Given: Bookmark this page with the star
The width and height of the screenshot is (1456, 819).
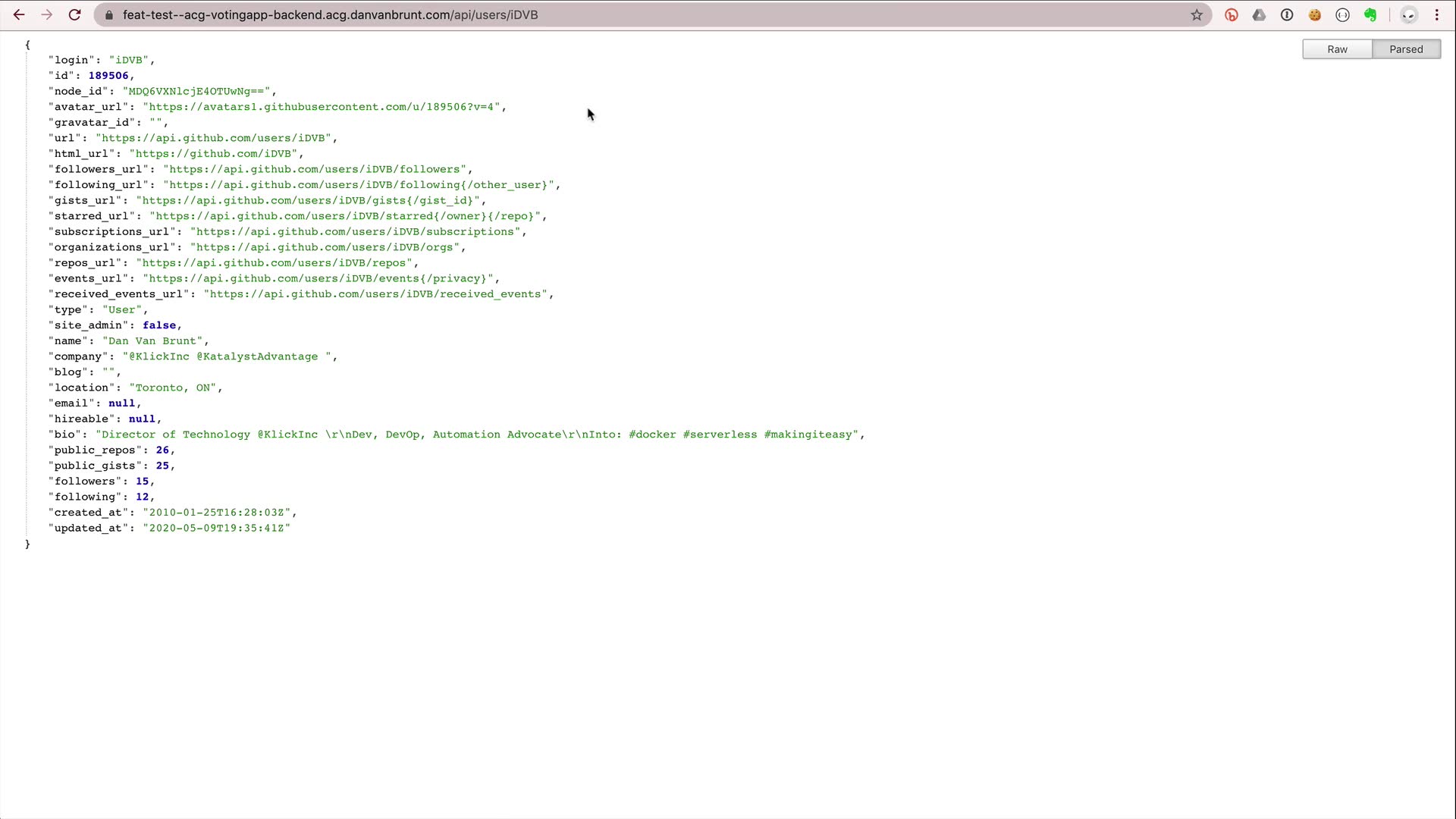Looking at the screenshot, I should (1197, 14).
